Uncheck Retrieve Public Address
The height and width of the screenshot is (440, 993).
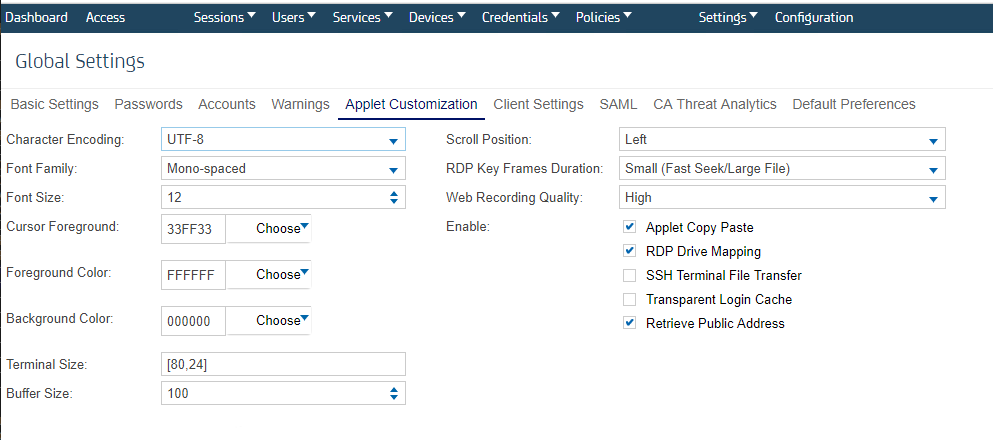tap(629, 324)
